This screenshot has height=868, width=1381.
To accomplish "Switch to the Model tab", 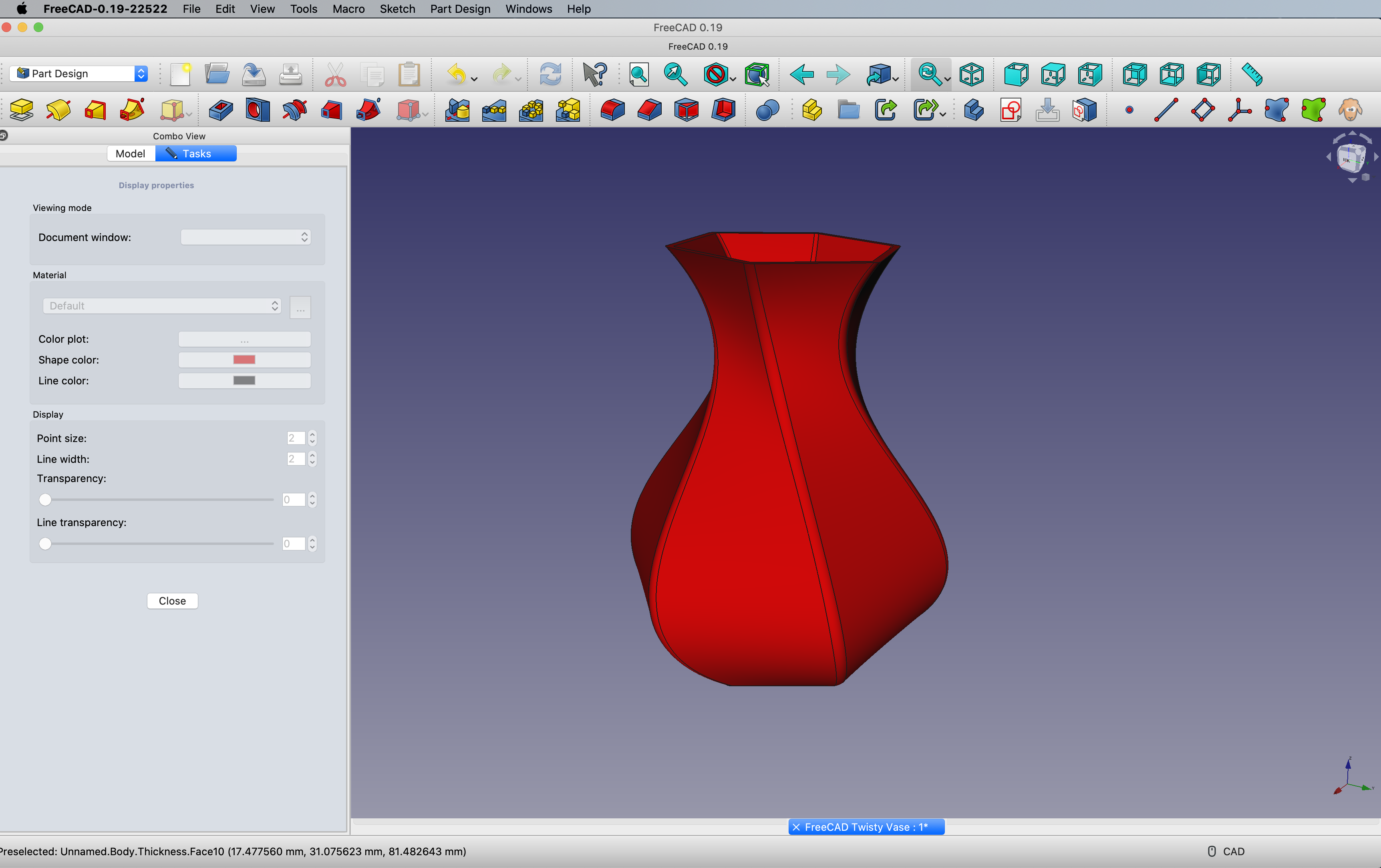I will pos(130,154).
